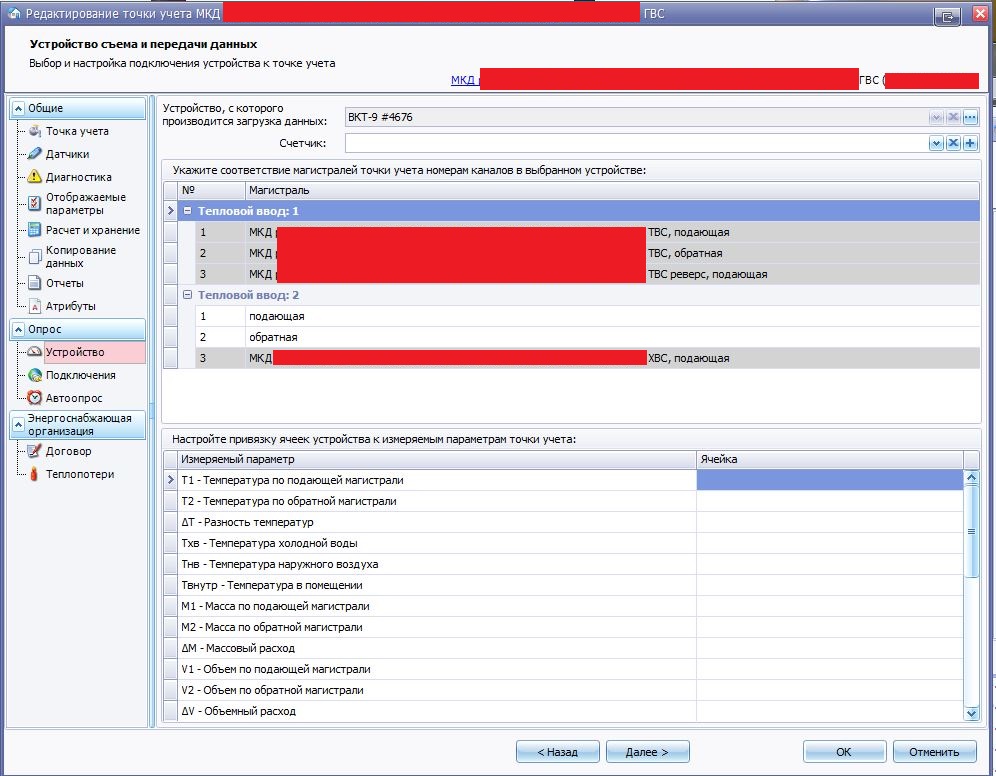Collapse the Тепловой ввод: 1 group
The height and width of the screenshot is (776, 996).
tap(187, 210)
